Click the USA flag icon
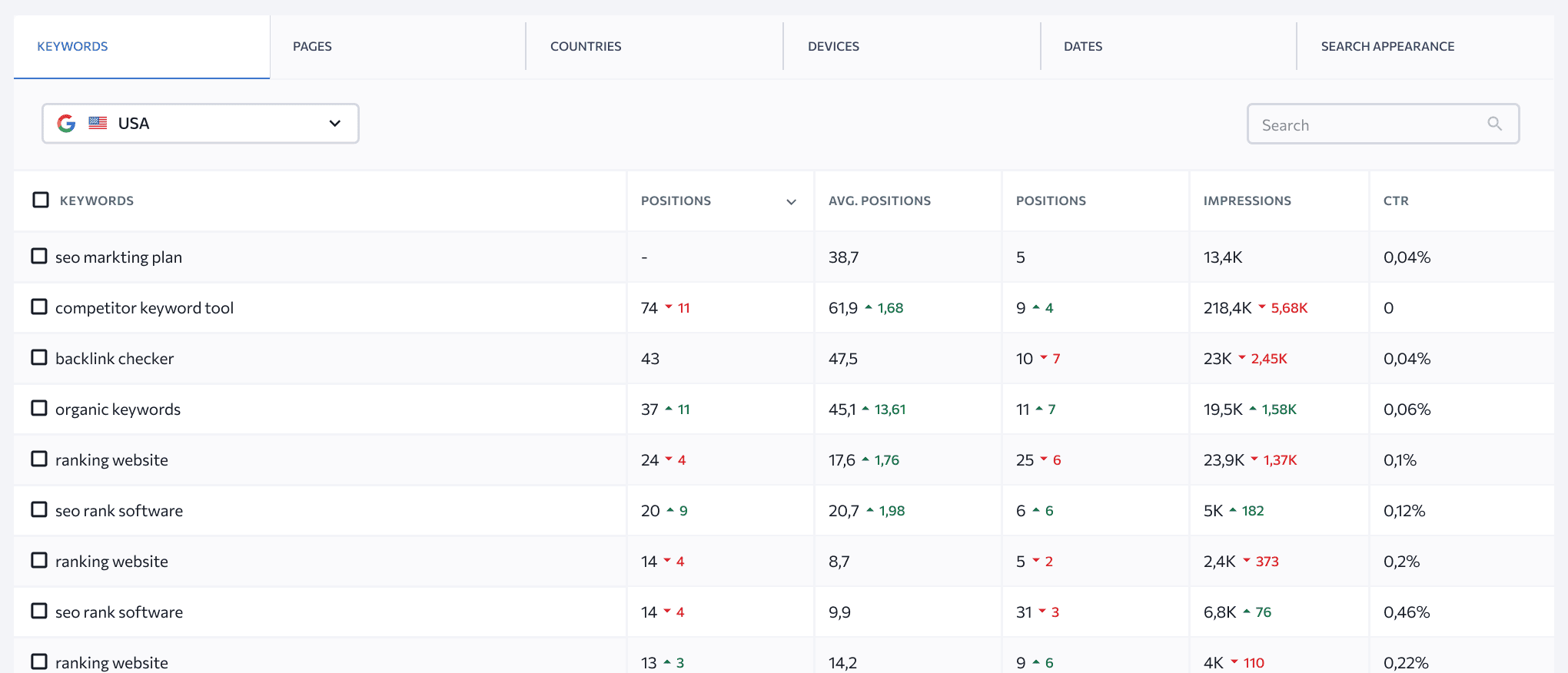 click(98, 123)
